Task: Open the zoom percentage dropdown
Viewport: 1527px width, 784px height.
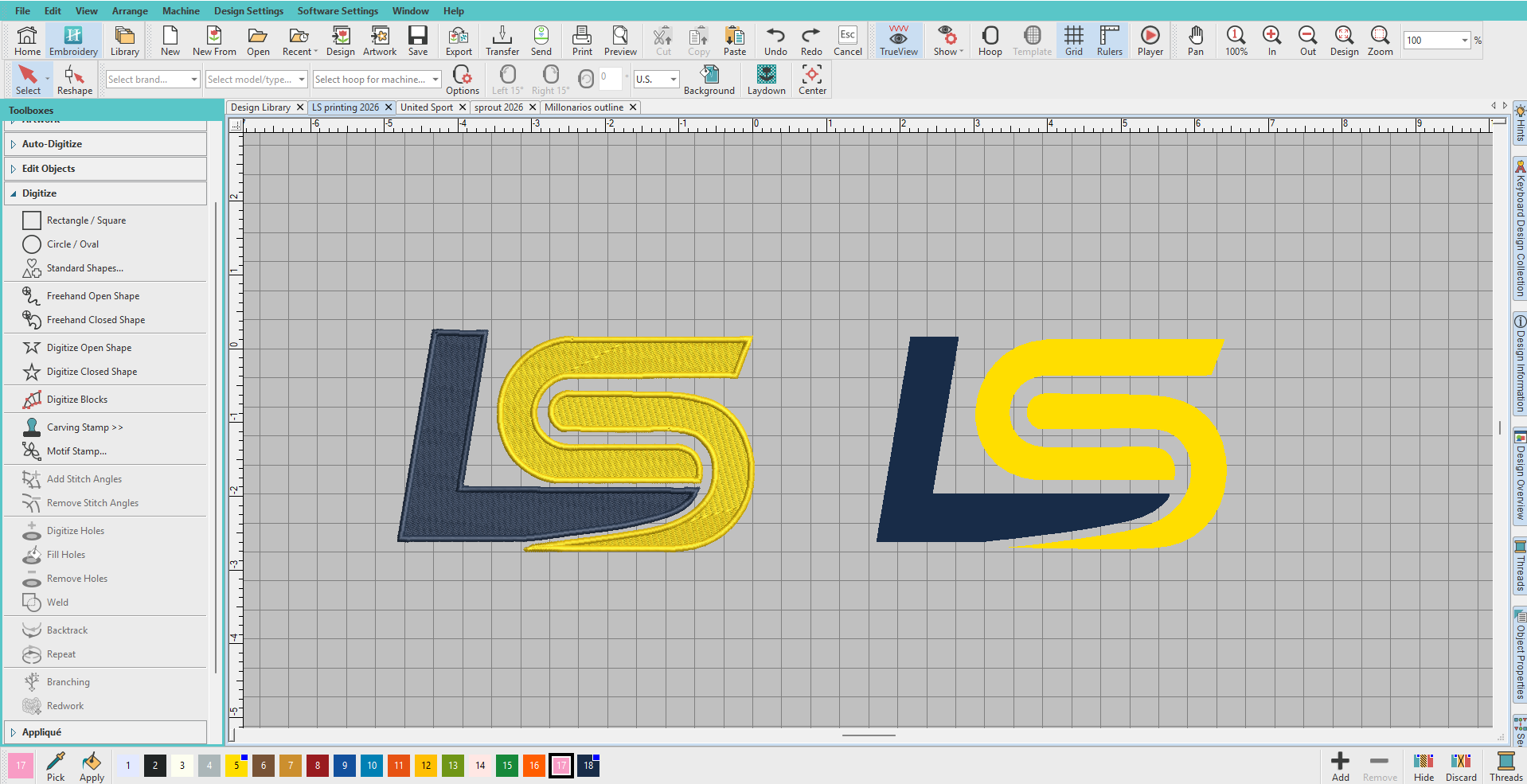Action: coord(1464,41)
